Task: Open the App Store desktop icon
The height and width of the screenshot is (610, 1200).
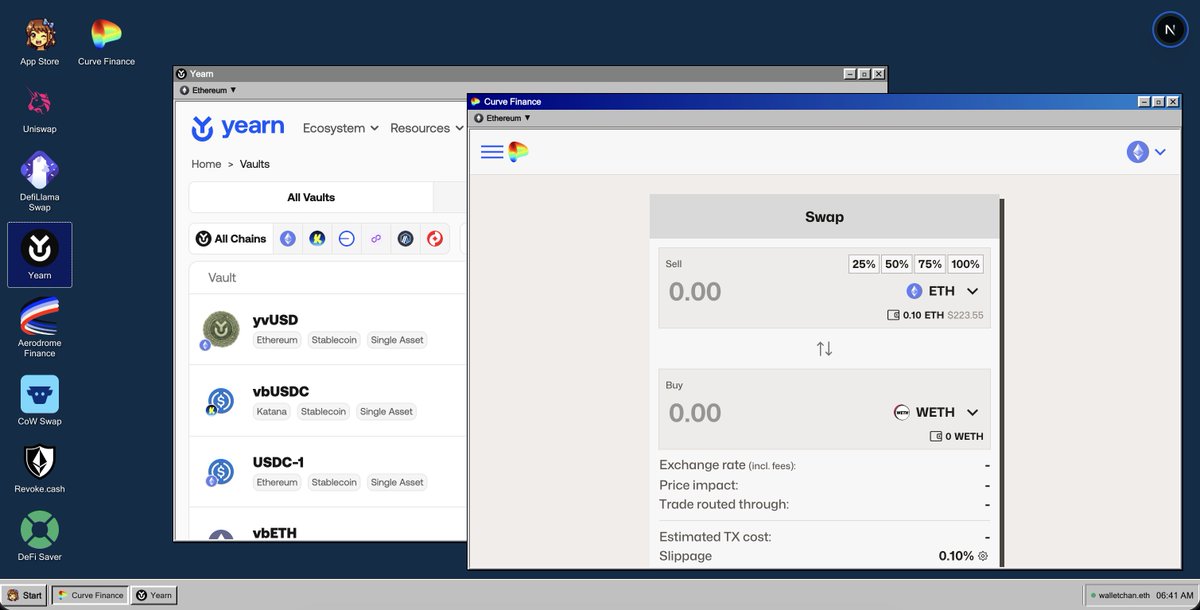Action: pyautogui.click(x=40, y=42)
